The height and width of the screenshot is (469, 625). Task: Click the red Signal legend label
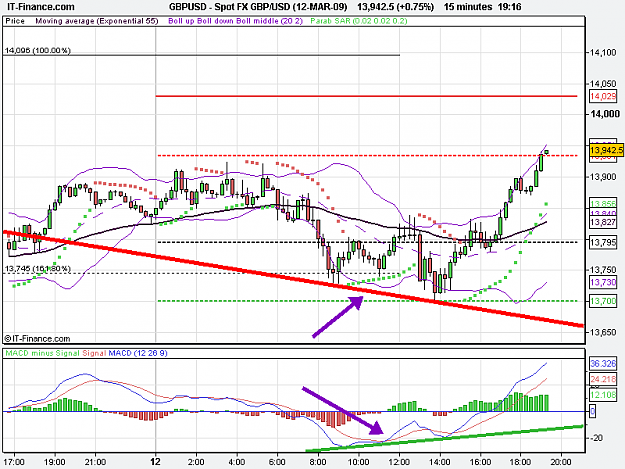point(94,353)
